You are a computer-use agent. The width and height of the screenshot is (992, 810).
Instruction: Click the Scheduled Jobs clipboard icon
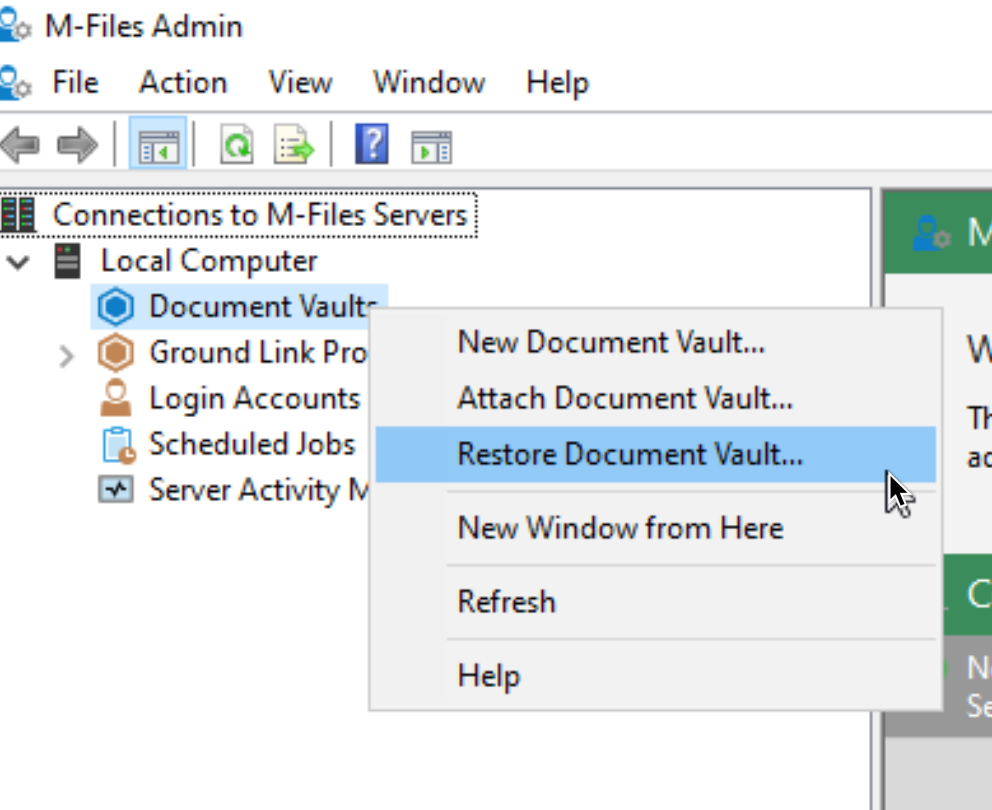[118, 445]
